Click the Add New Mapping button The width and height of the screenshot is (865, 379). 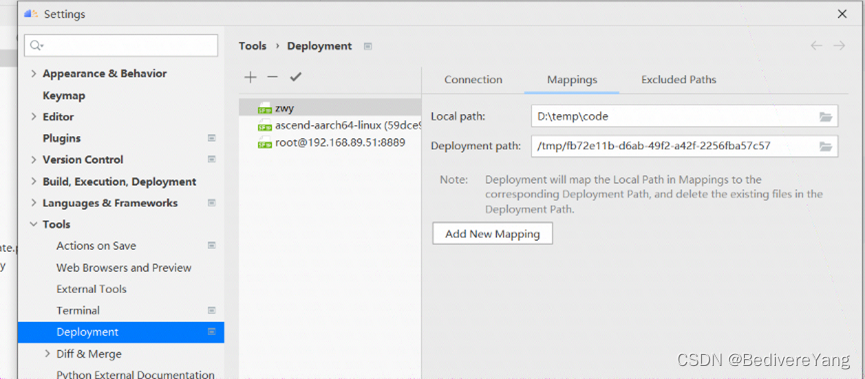pos(493,233)
